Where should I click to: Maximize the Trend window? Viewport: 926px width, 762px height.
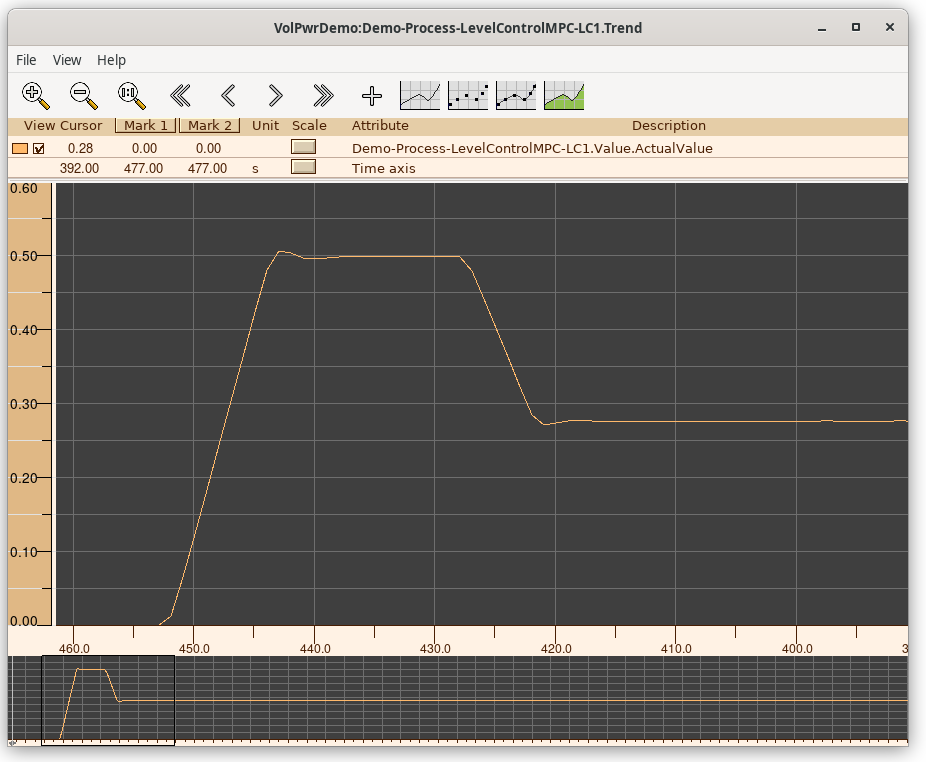click(855, 27)
